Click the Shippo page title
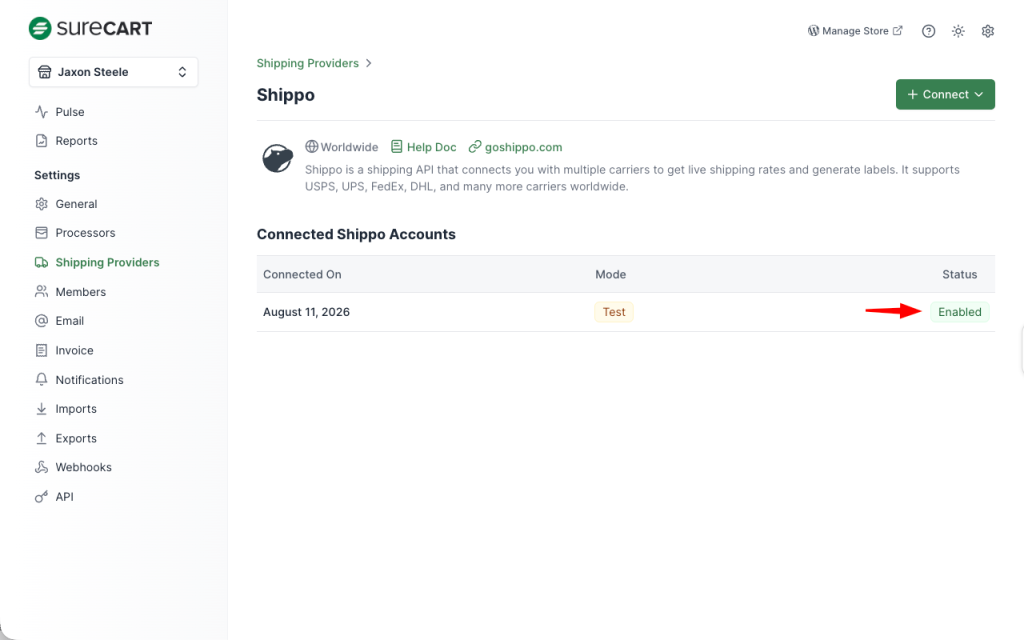Screen dimensions: 1024x640 point(285,95)
